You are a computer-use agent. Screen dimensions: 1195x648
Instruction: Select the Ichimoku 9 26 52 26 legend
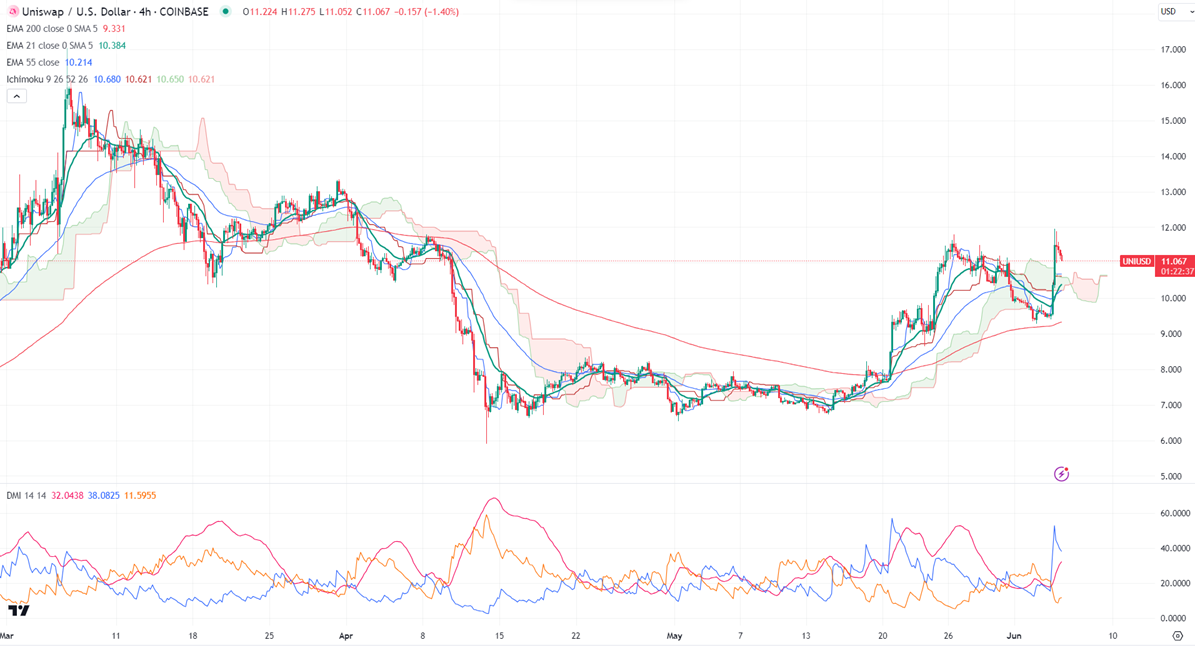(47, 79)
